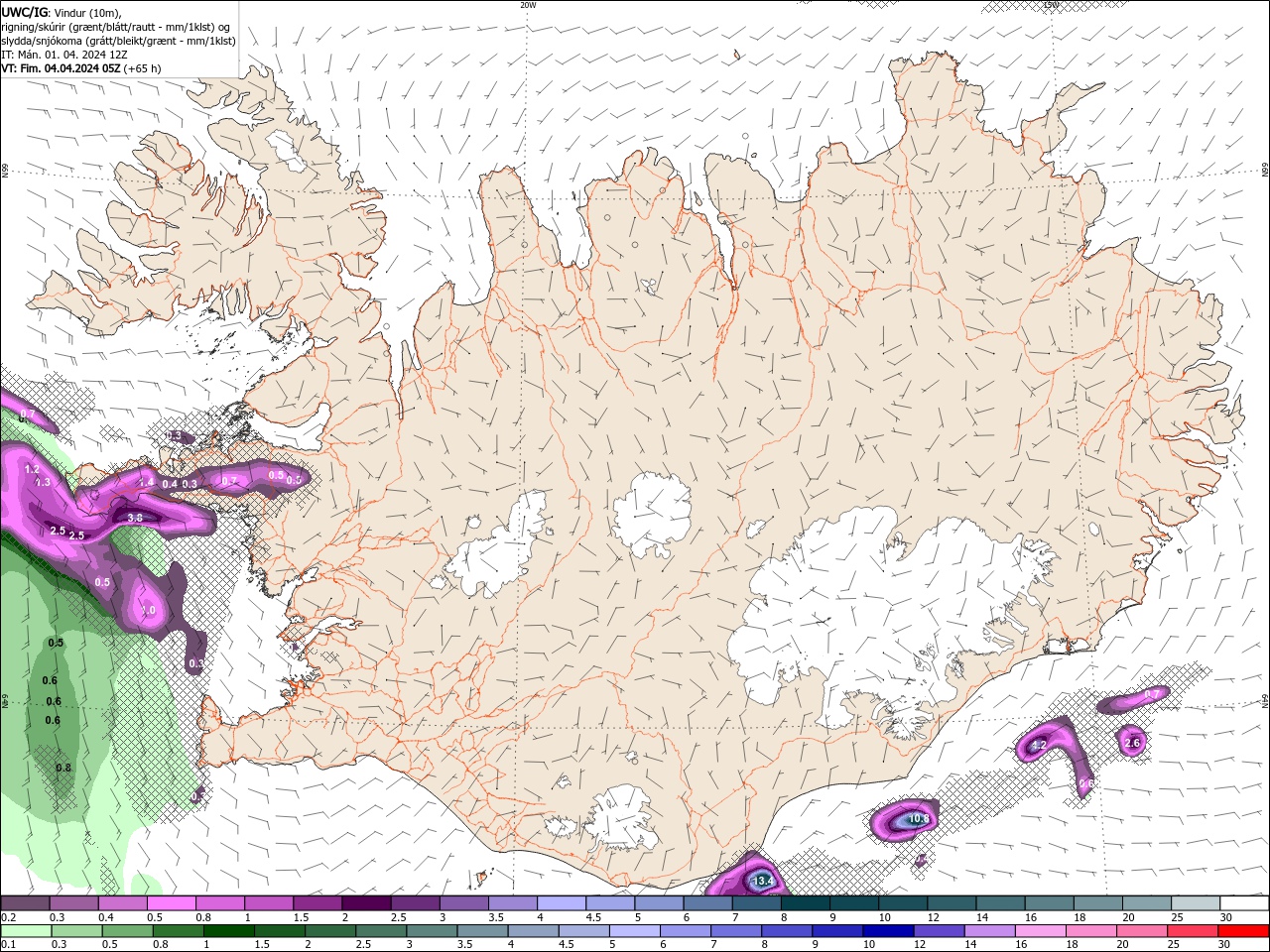The image size is (1270, 952).
Task: Select upper scale white swatch after 30
Action: click(x=1244, y=903)
